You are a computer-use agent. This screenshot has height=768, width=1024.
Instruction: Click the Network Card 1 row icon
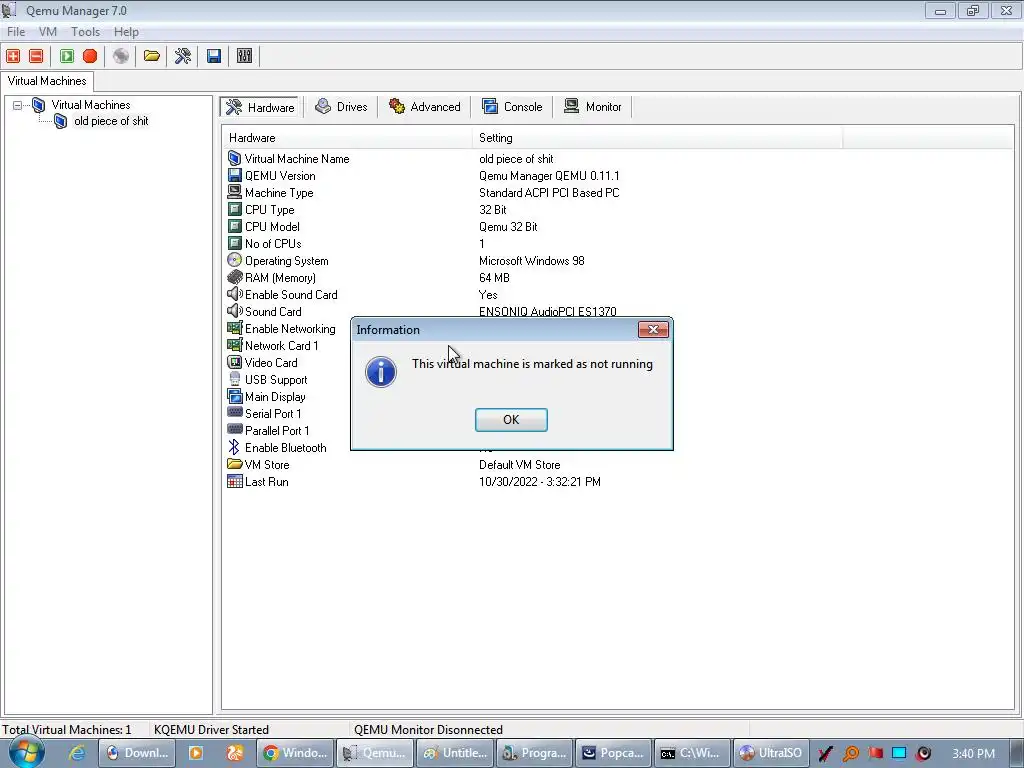tap(234, 345)
